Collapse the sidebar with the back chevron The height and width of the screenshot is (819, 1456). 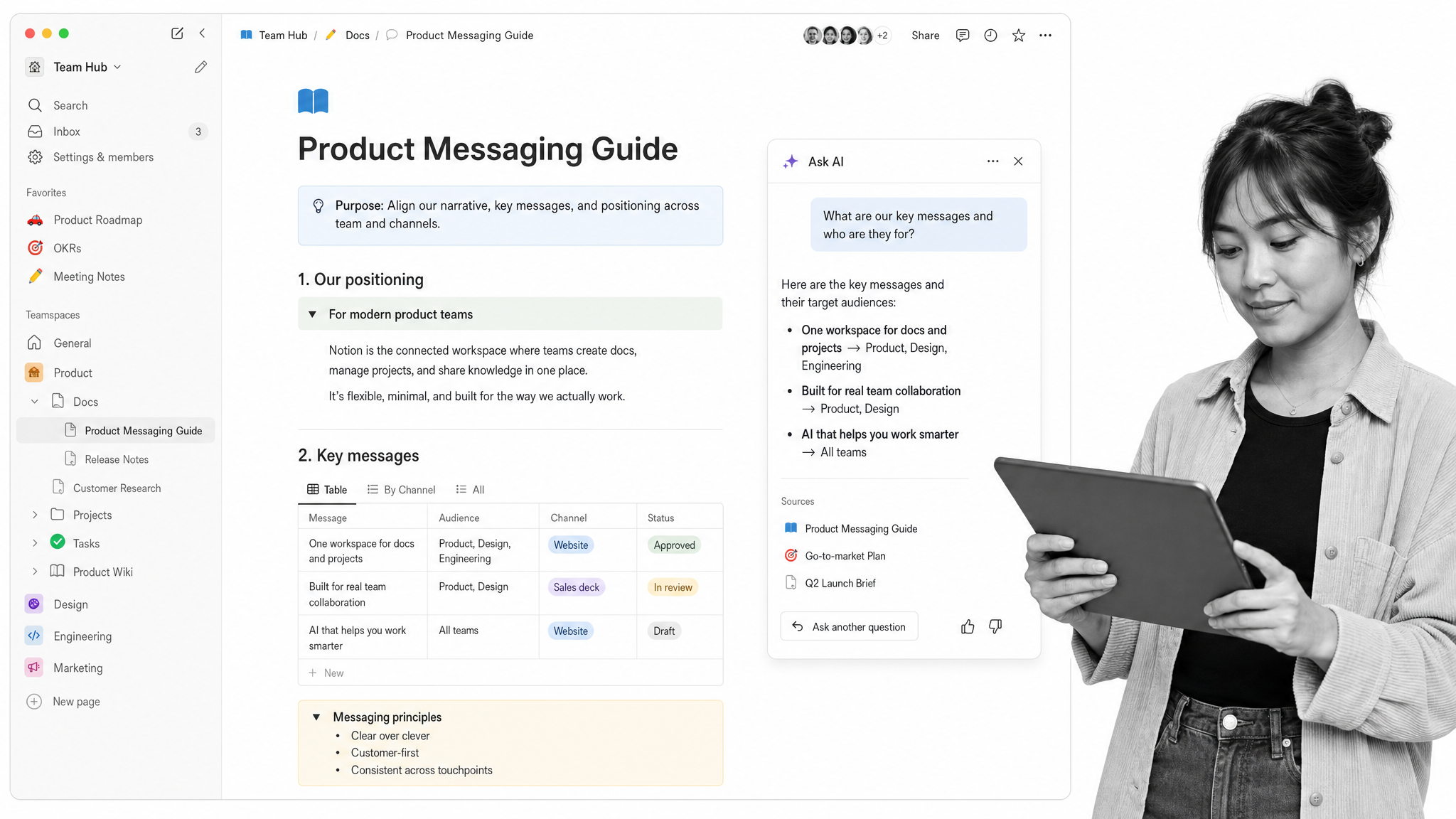[203, 33]
